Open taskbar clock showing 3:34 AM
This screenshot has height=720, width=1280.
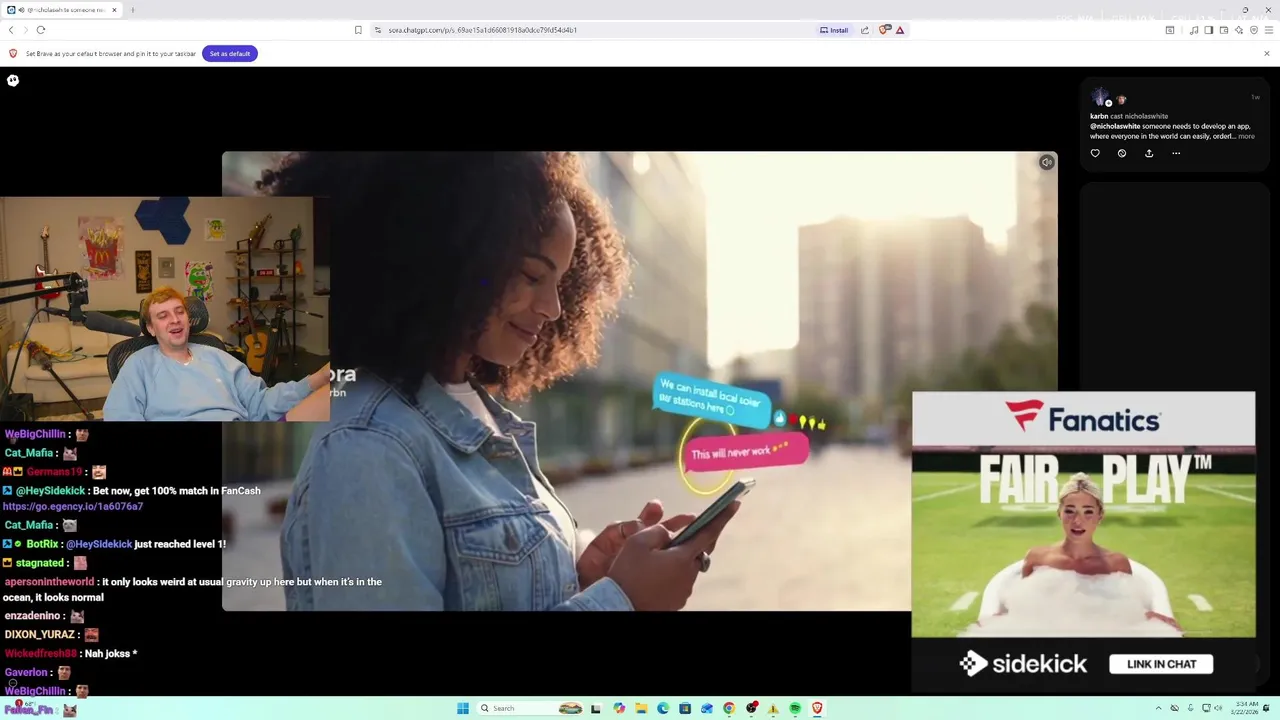coord(1247,708)
